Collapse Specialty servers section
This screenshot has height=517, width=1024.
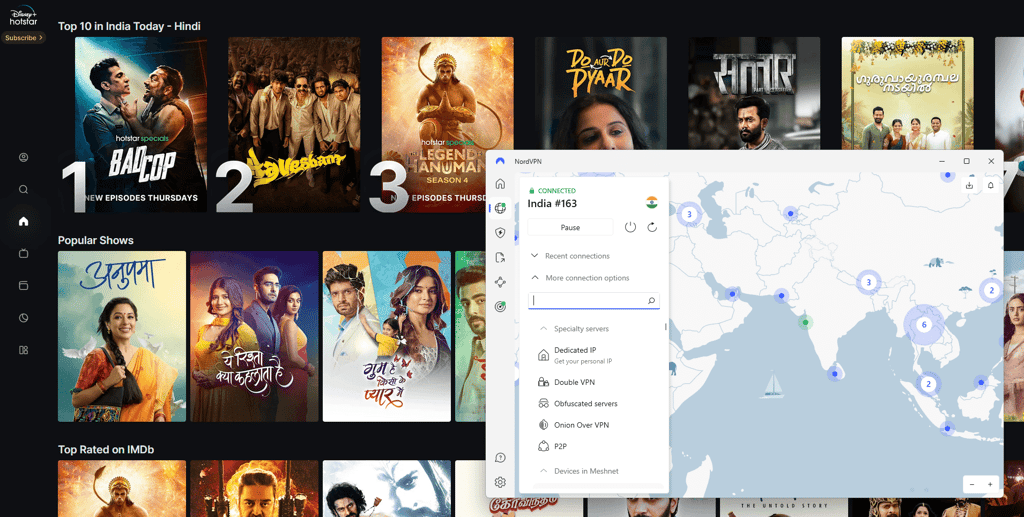click(574, 329)
